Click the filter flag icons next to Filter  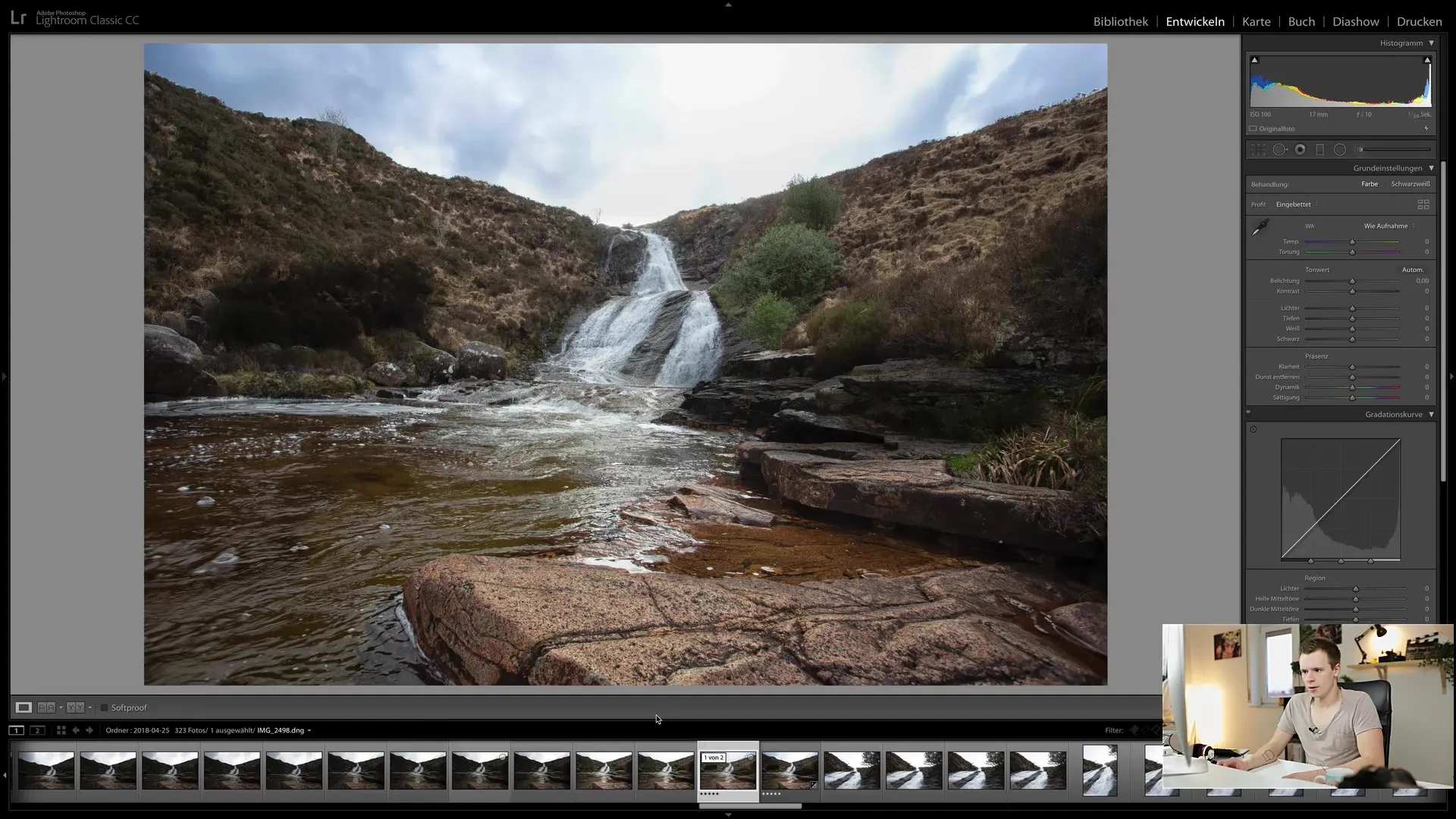(1145, 730)
